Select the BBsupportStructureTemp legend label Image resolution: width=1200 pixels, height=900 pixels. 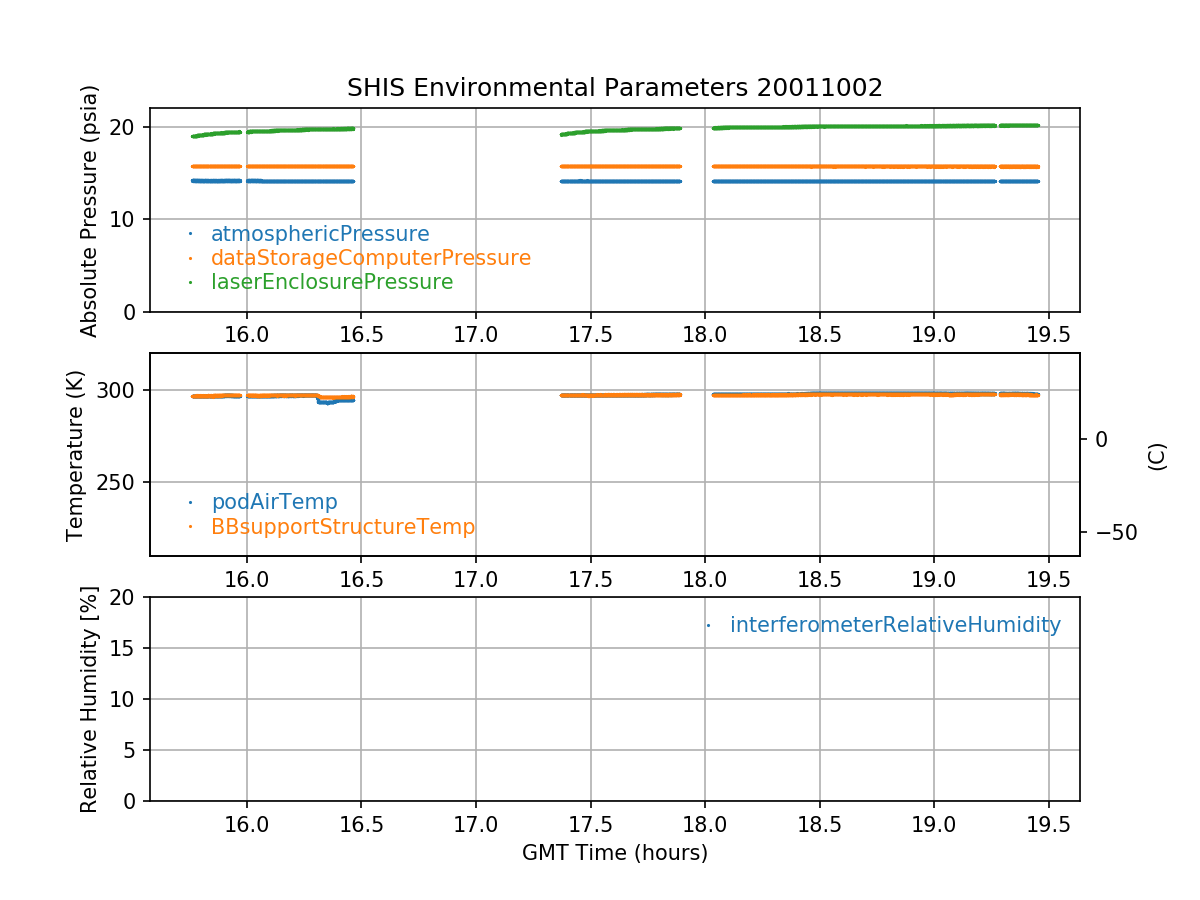click(342, 526)
